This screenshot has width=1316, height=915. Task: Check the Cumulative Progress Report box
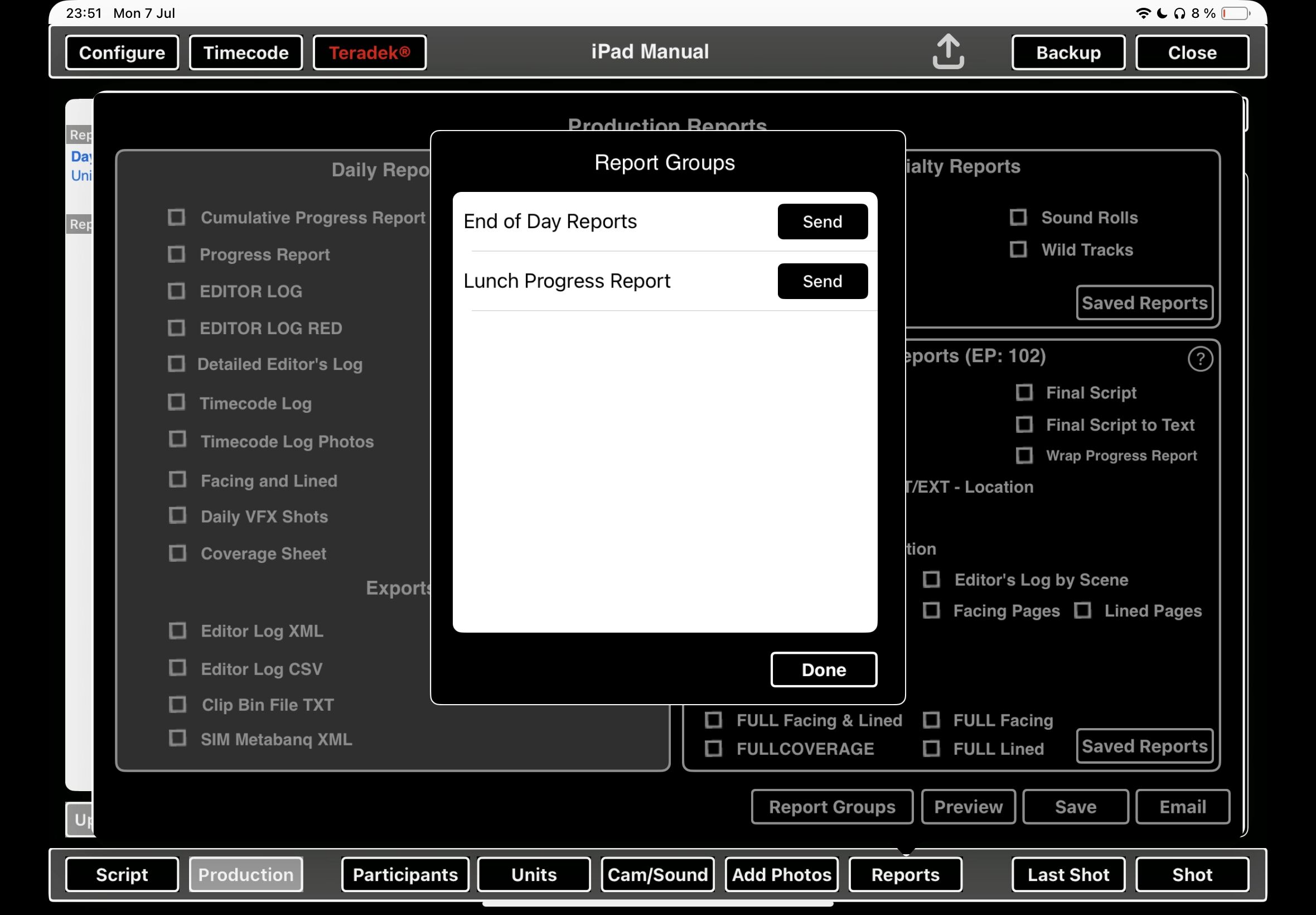tap(176, 217)
